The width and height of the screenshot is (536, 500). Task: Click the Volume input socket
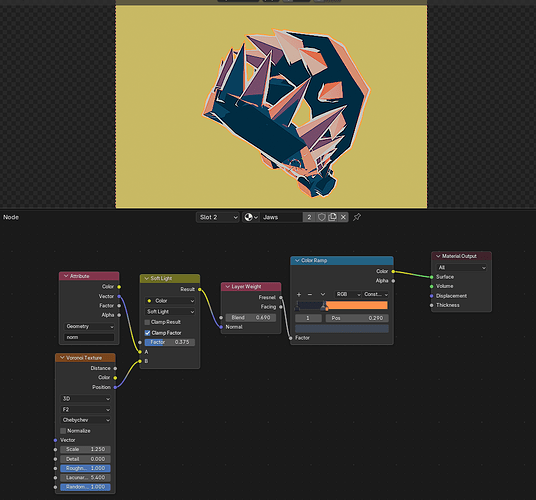tap(432, 286)
